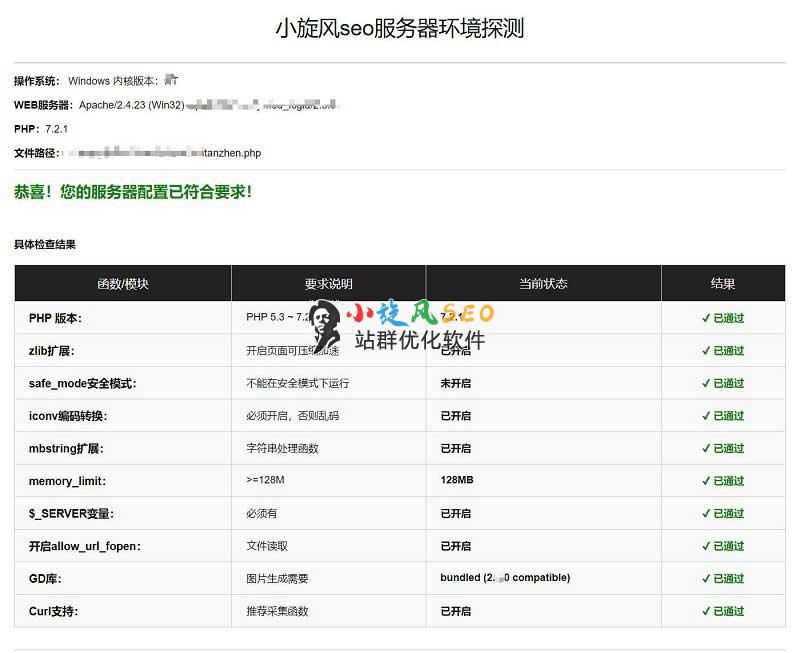Click status 已开启 in Curl row
Screen dimensions: 800x653
click(x=456, y=611)
